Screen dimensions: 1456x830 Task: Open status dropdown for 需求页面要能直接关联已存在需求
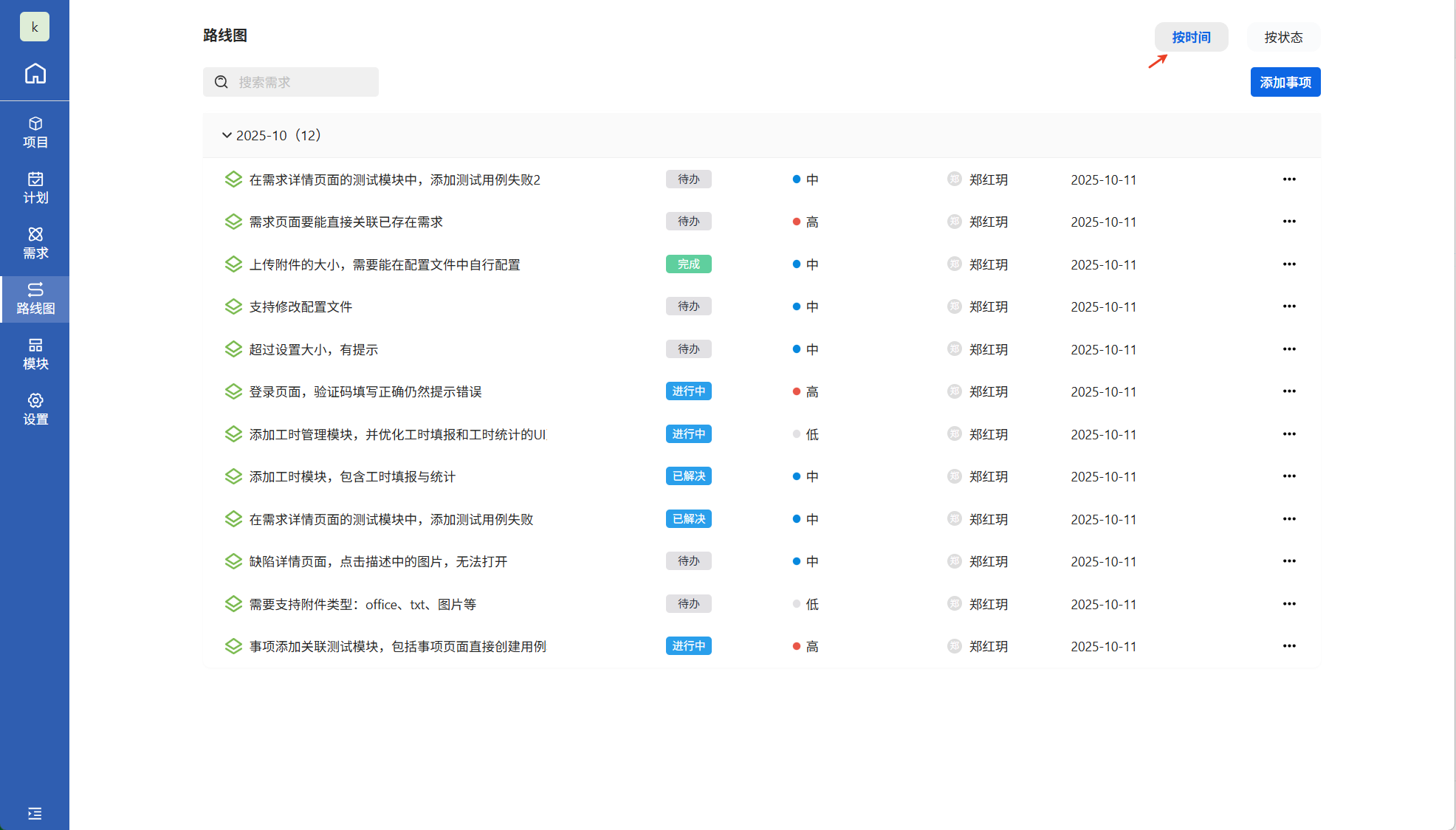click(x=688, y=222)
